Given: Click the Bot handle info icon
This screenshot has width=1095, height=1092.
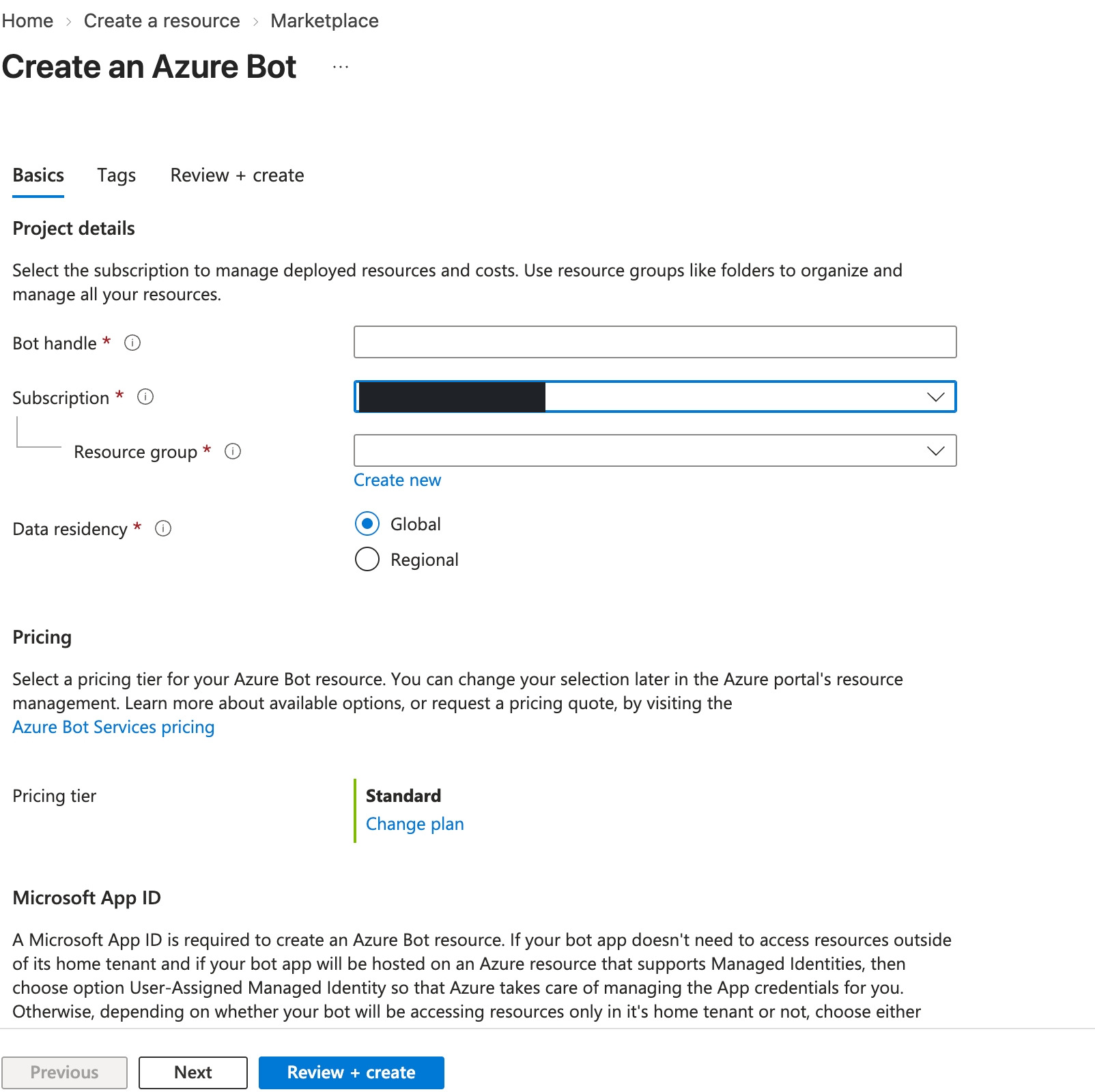Looking at the screenshot, I should [132, 343].
